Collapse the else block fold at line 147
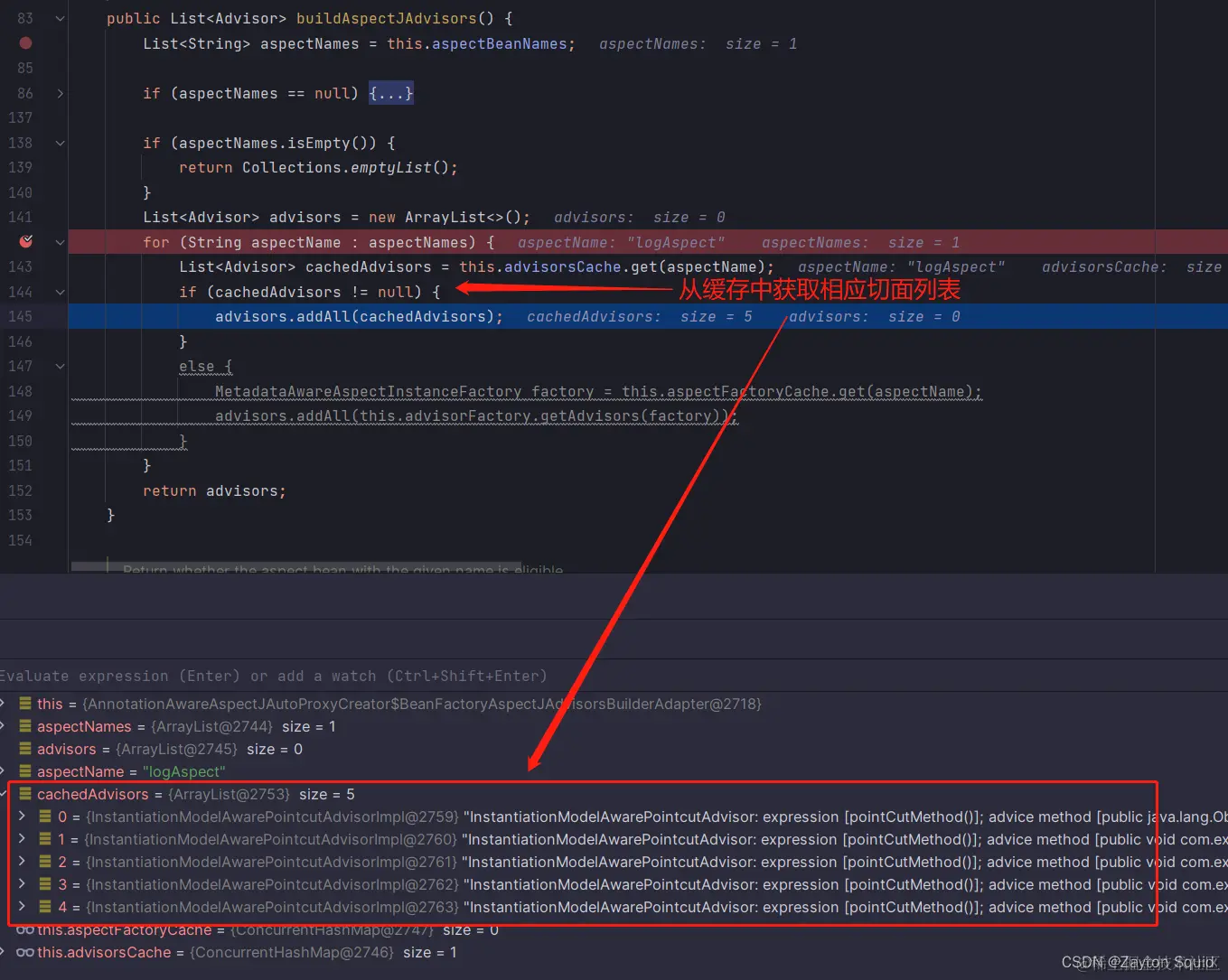 (60, 366)
